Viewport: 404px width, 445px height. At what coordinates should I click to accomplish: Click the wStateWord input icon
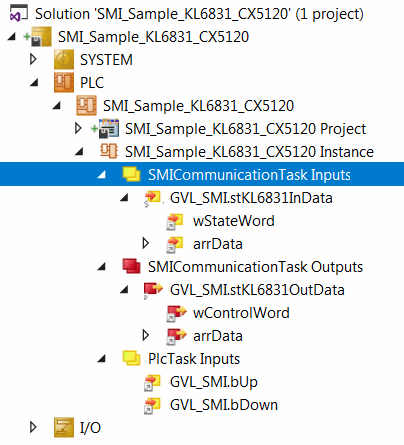(x=175, y=221)
